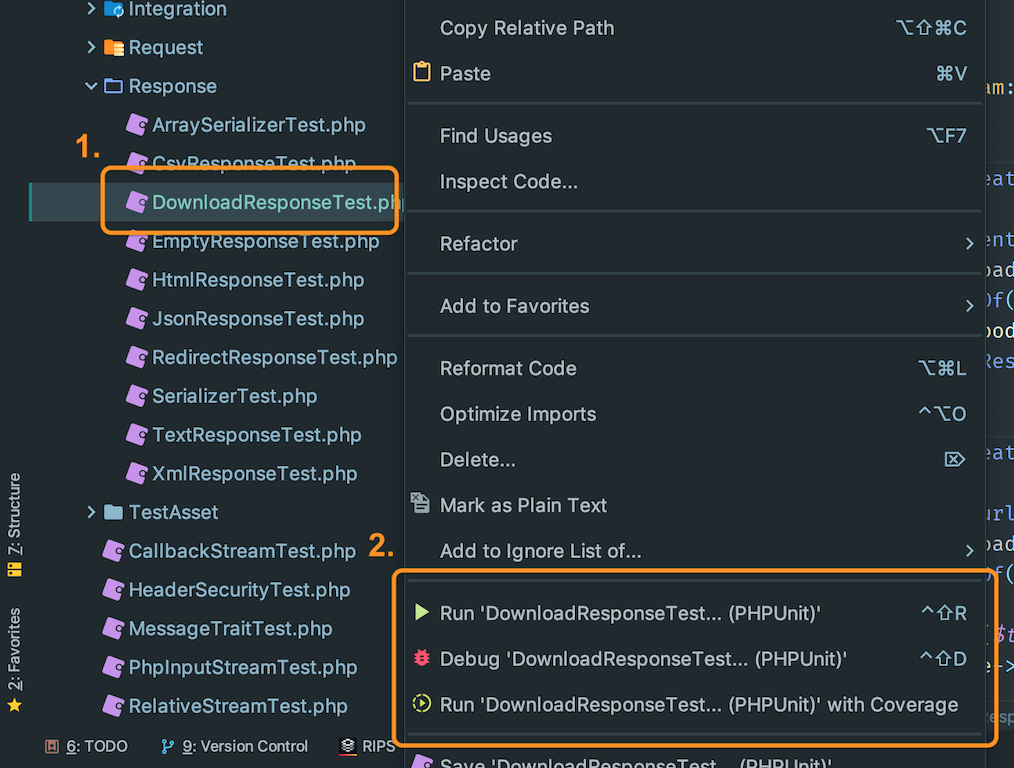
Task: Click the Run with Coverage icon
Action: pyautogui.click(x=422, y=703)
